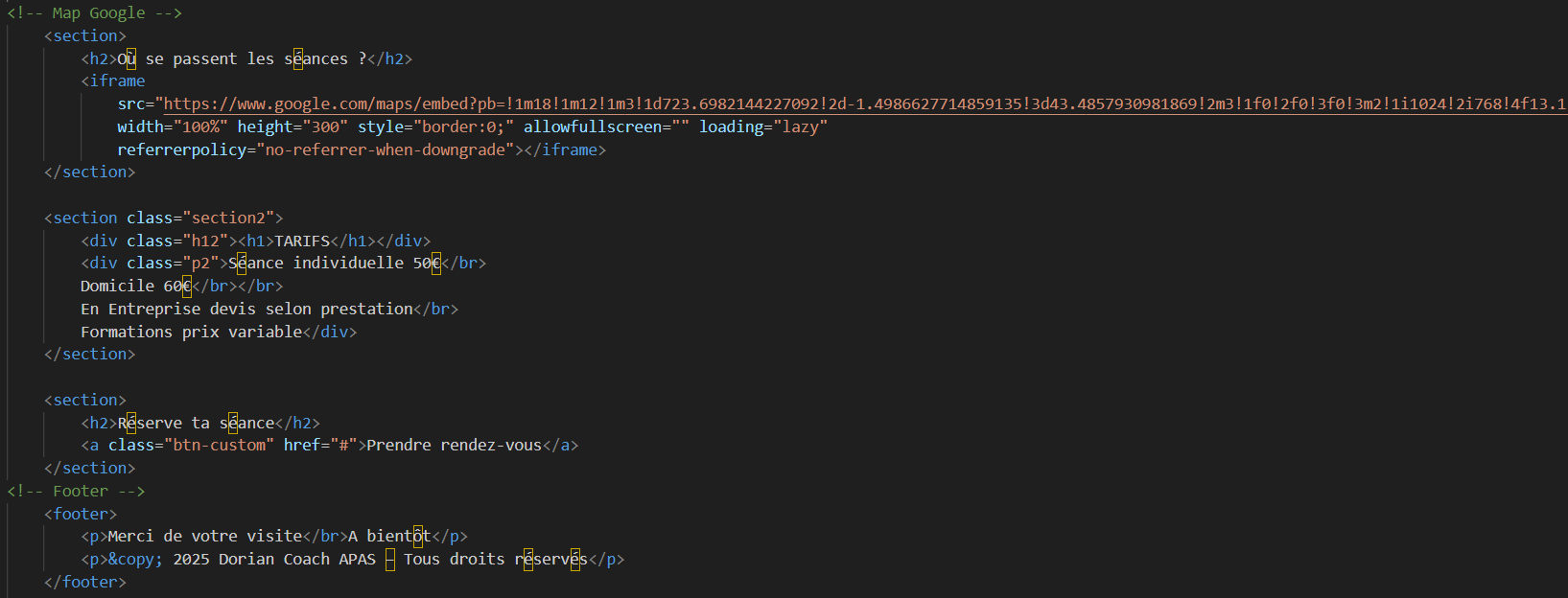Click the "Domicile 60€" text line
This screenshot has width=1568, height=598.
(135, 287)
